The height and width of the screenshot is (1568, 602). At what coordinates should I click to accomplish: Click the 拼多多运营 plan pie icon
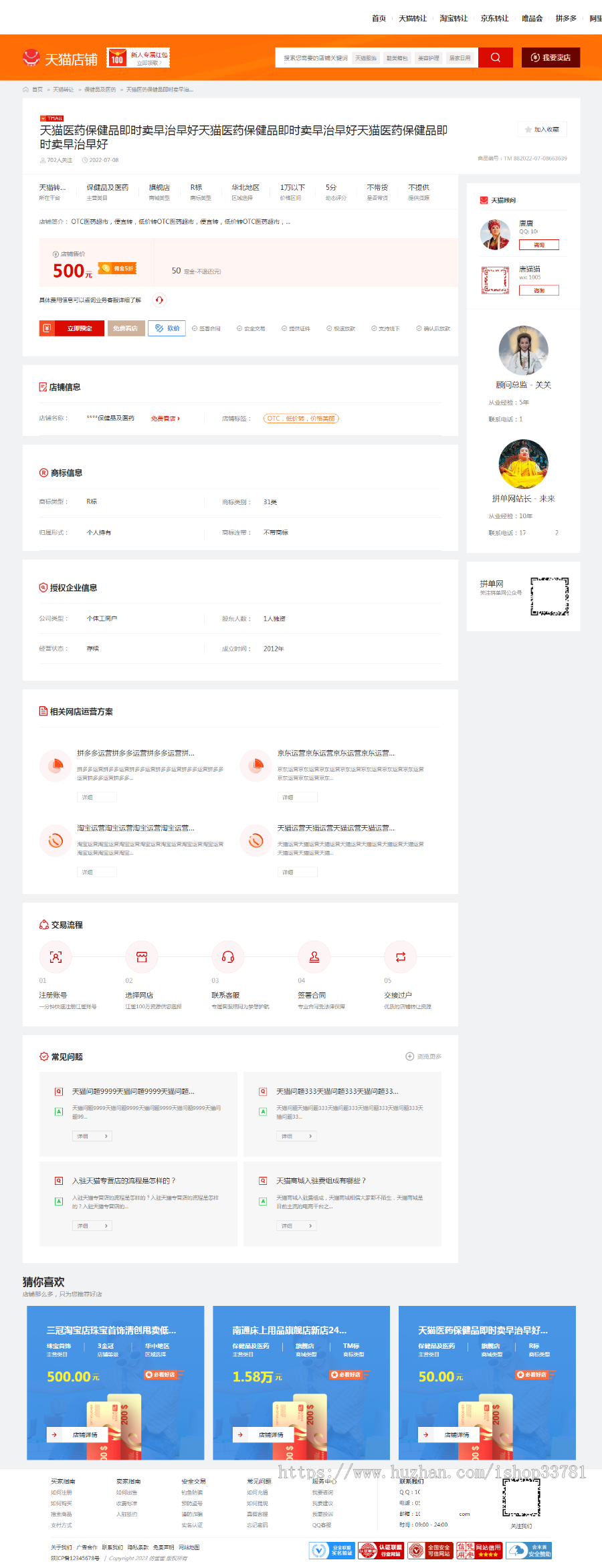coord(56,766)
